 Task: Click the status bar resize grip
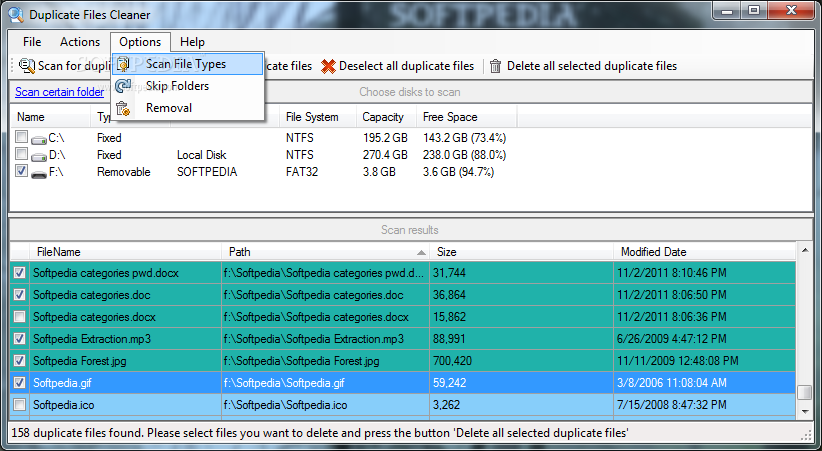pos(807,435)
